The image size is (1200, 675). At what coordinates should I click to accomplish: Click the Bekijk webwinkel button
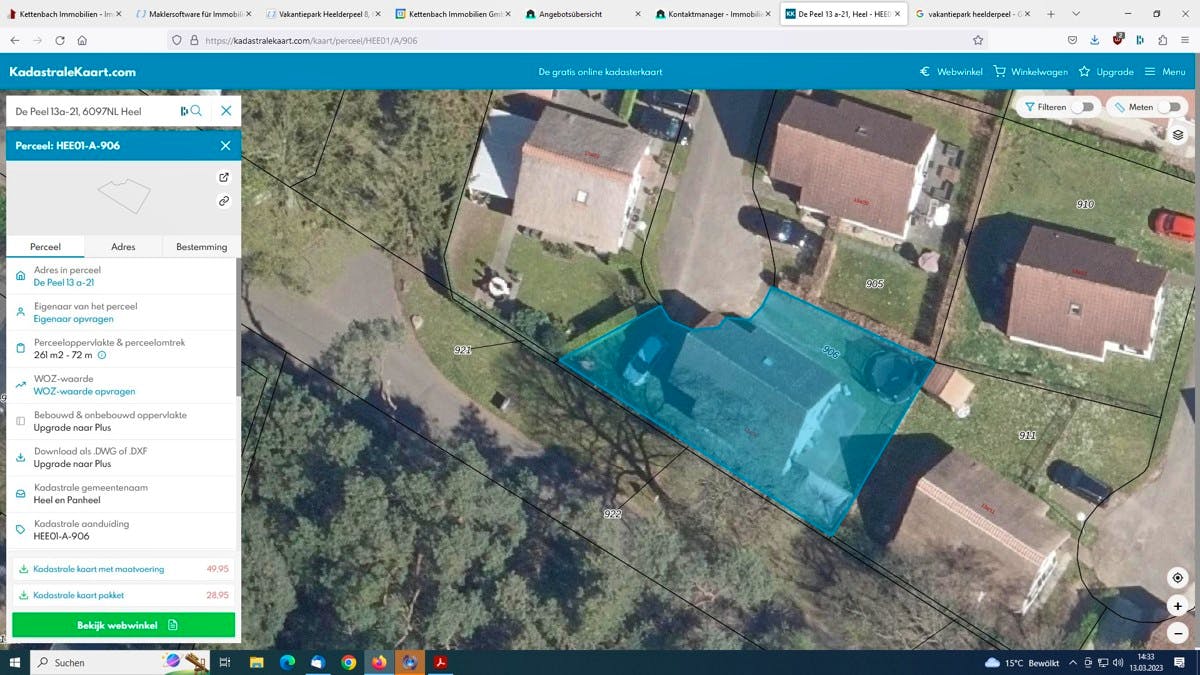(123, 625)
